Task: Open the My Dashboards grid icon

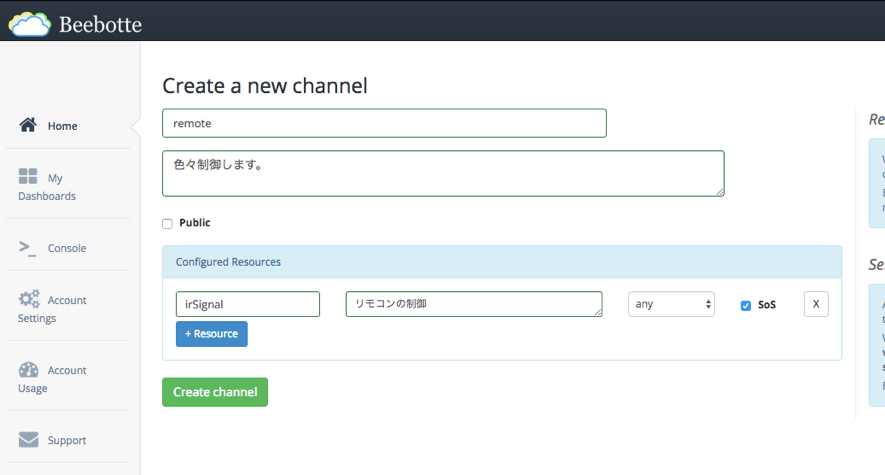Action: click(x=28, y=177)
